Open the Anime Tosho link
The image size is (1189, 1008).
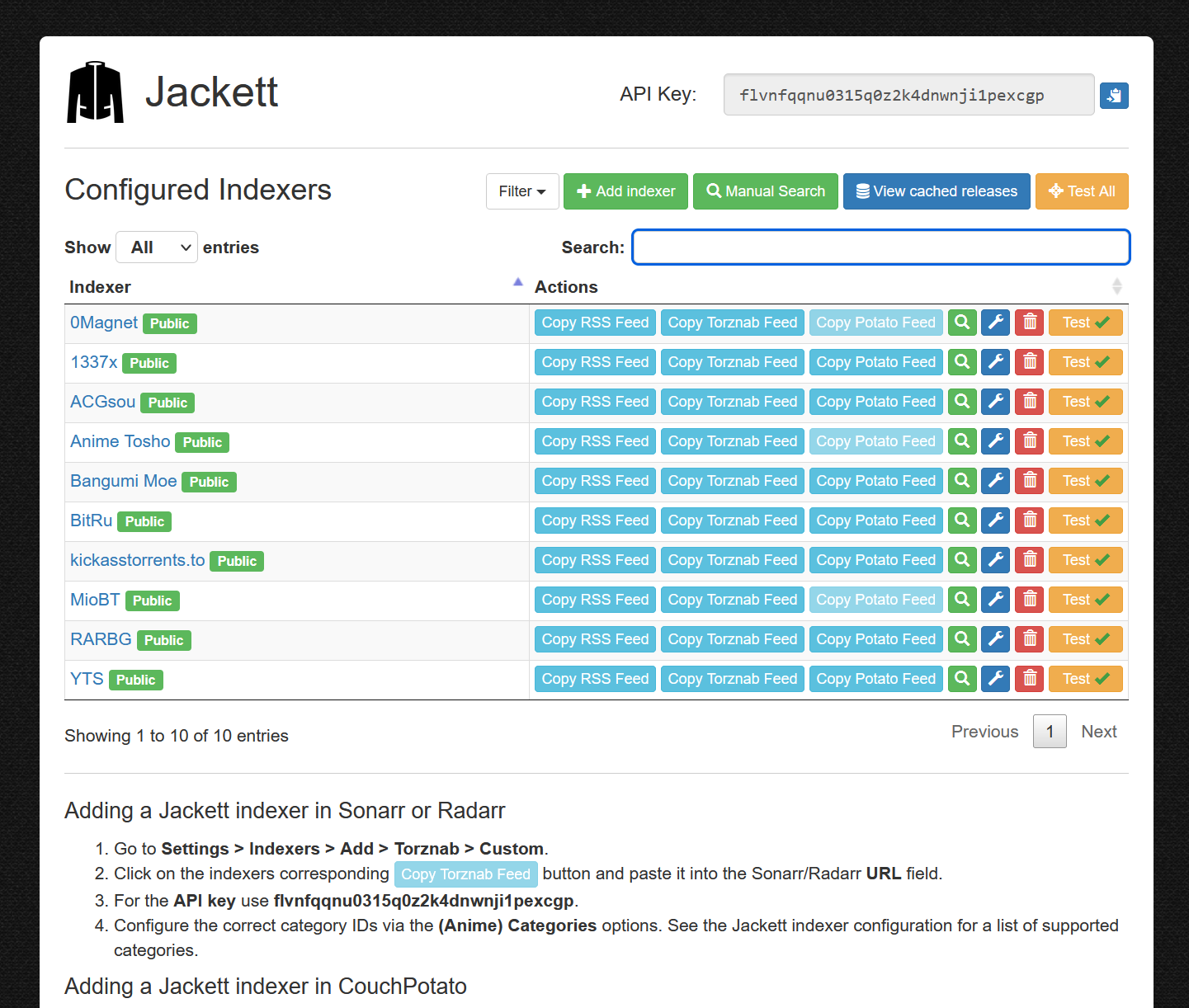pos(120,441)
